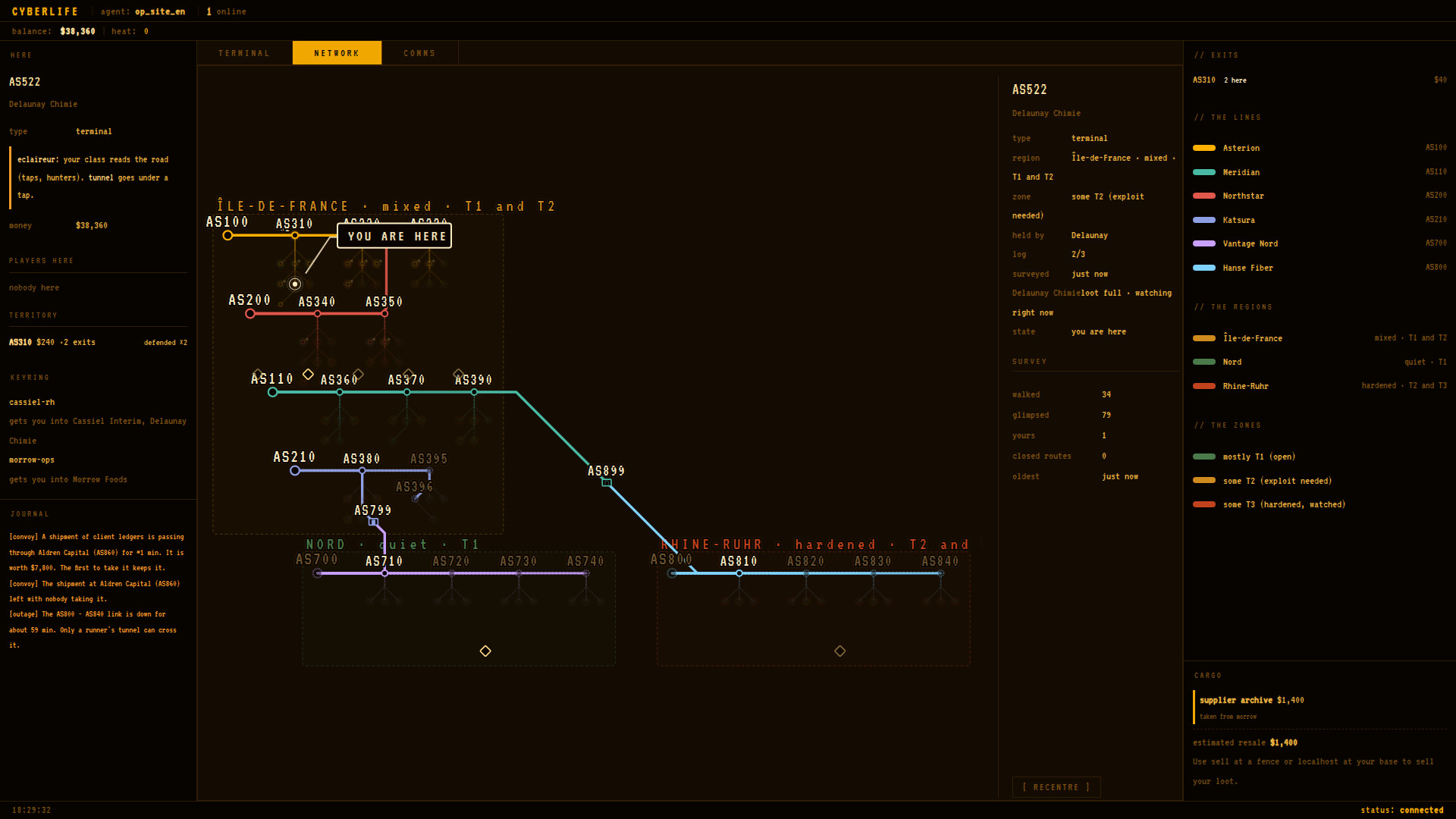Click the Recentre button
The height and width of the screenshot is (819, 1456).
coord(1056,787)
